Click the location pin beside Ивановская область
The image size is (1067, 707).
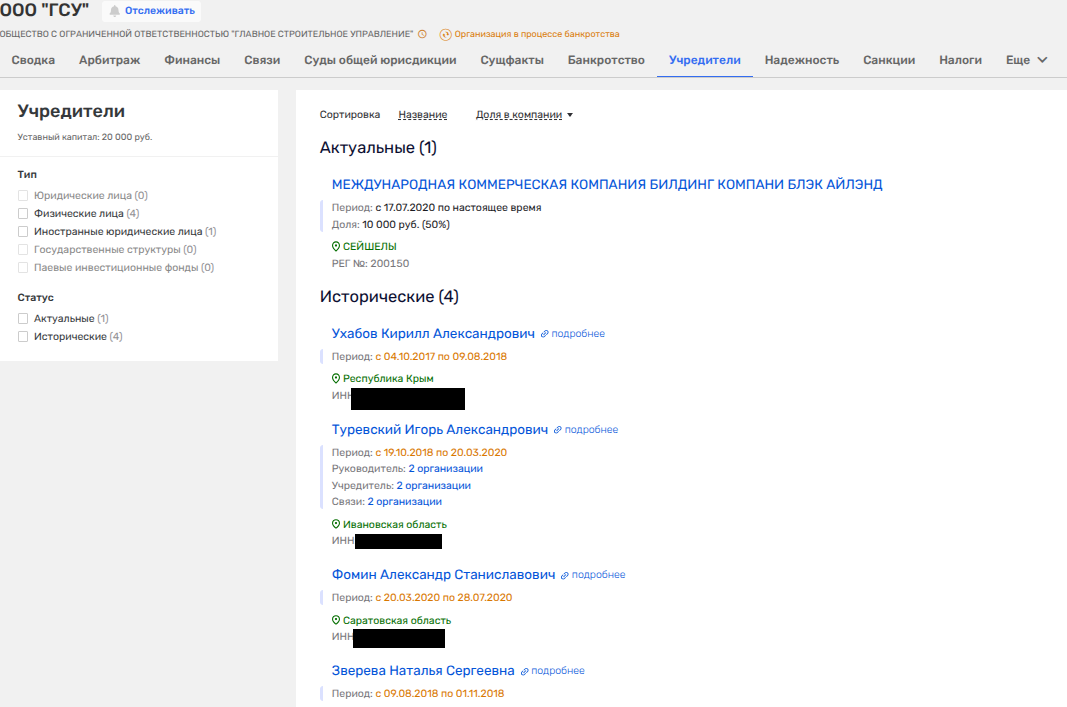336,524
